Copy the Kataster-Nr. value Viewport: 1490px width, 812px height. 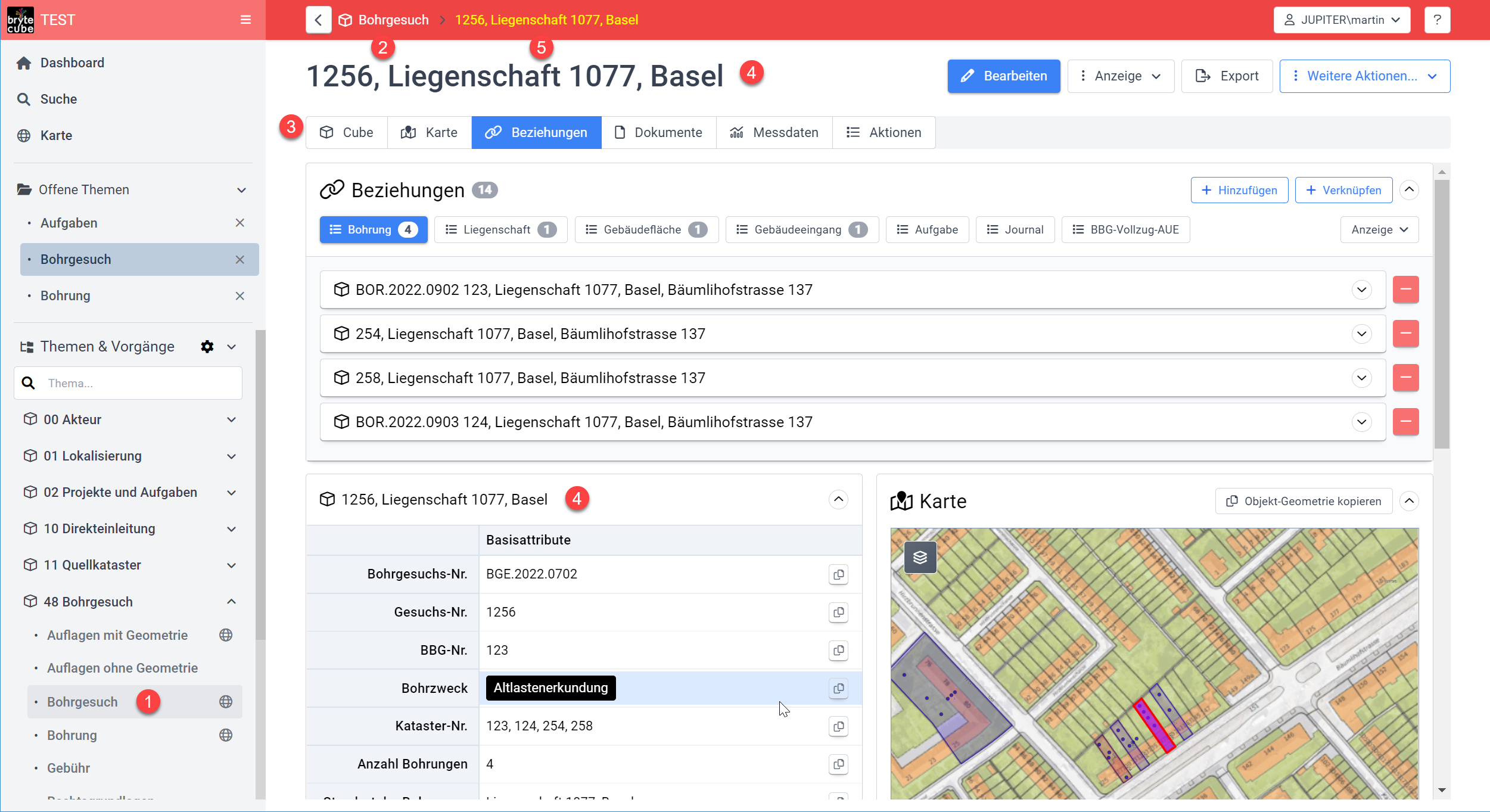click(838, 726)
